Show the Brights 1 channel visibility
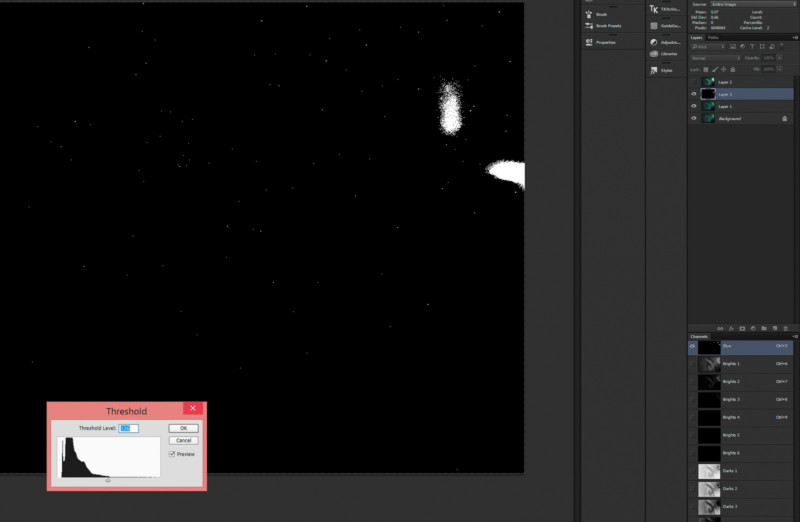This screenshot has width=800, height=522. pos(694,364)
